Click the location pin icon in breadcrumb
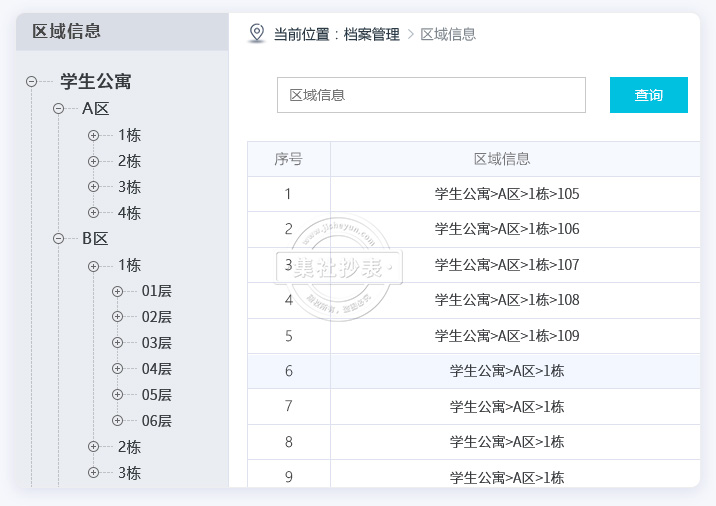Screen dimensions: 716x506 [257, 33]
